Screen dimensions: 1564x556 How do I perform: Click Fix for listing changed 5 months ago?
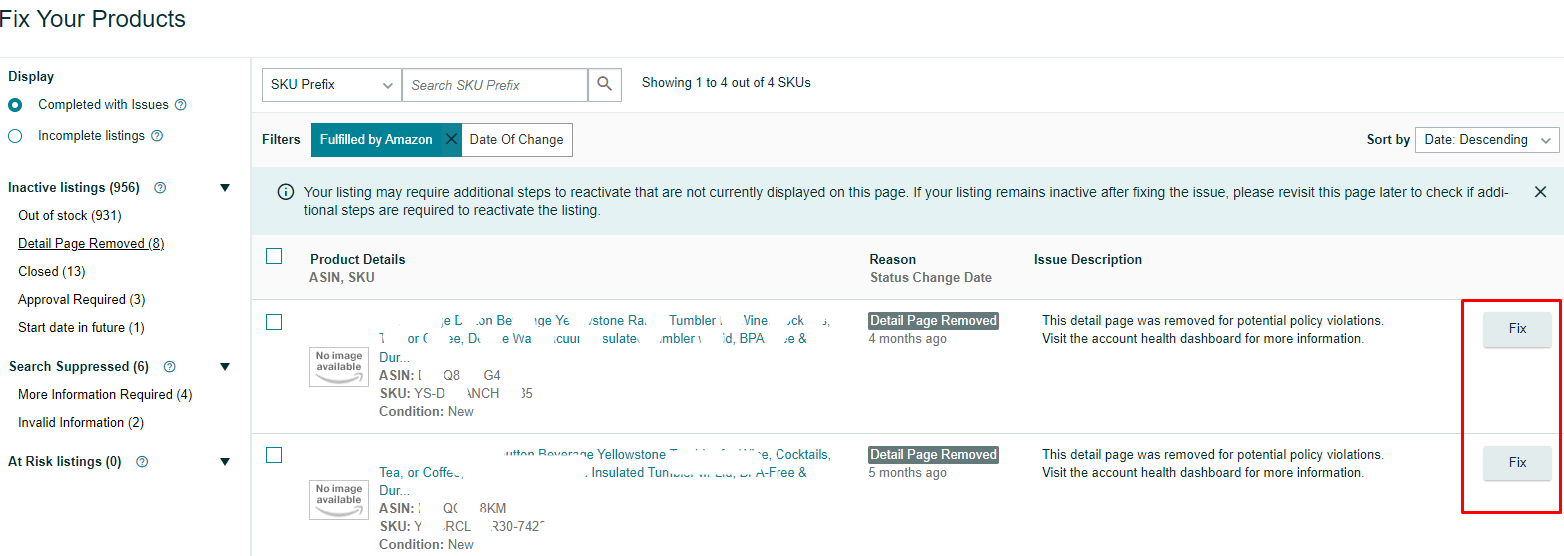[1517, 463]
